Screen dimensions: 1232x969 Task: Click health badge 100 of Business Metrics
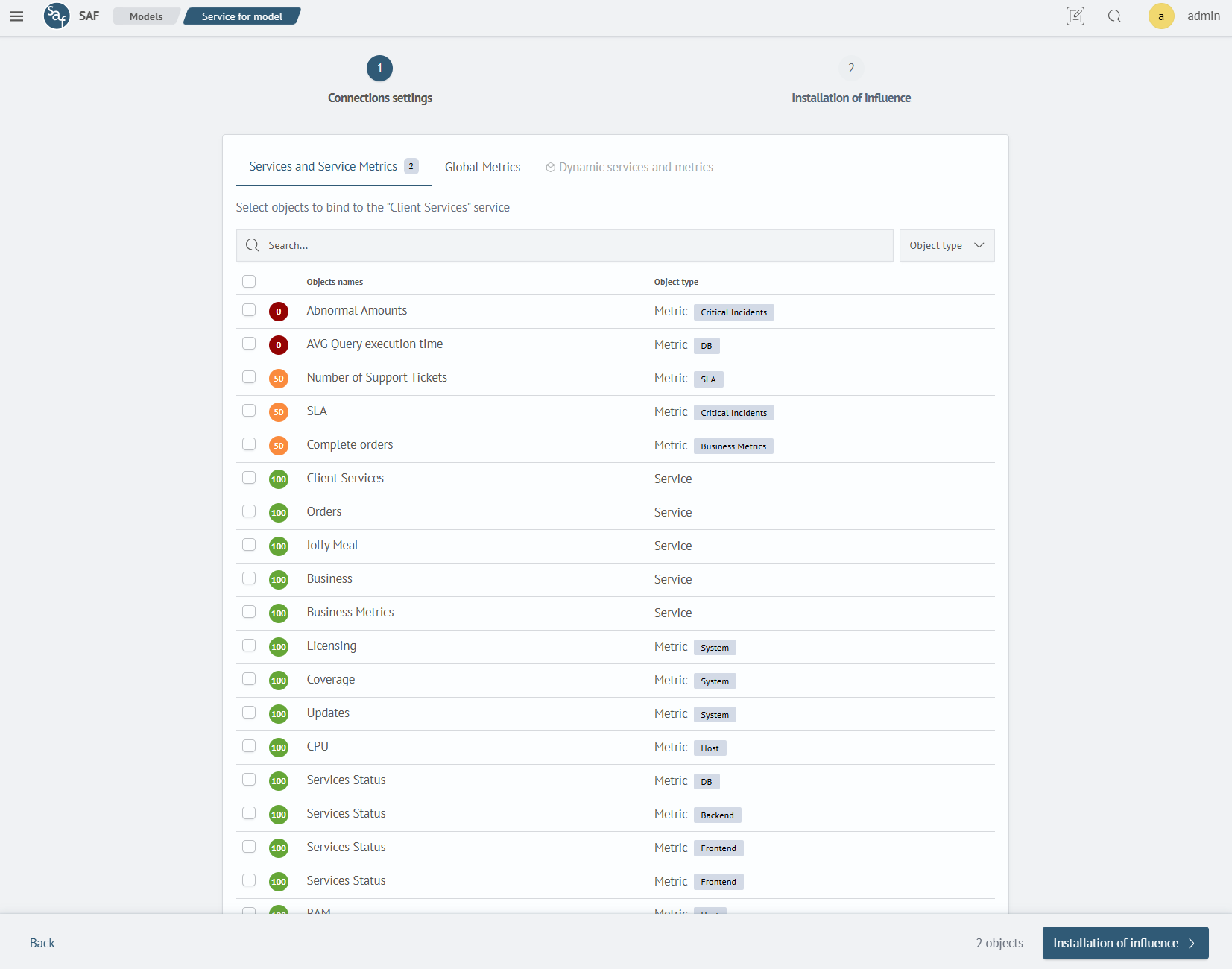279,613
